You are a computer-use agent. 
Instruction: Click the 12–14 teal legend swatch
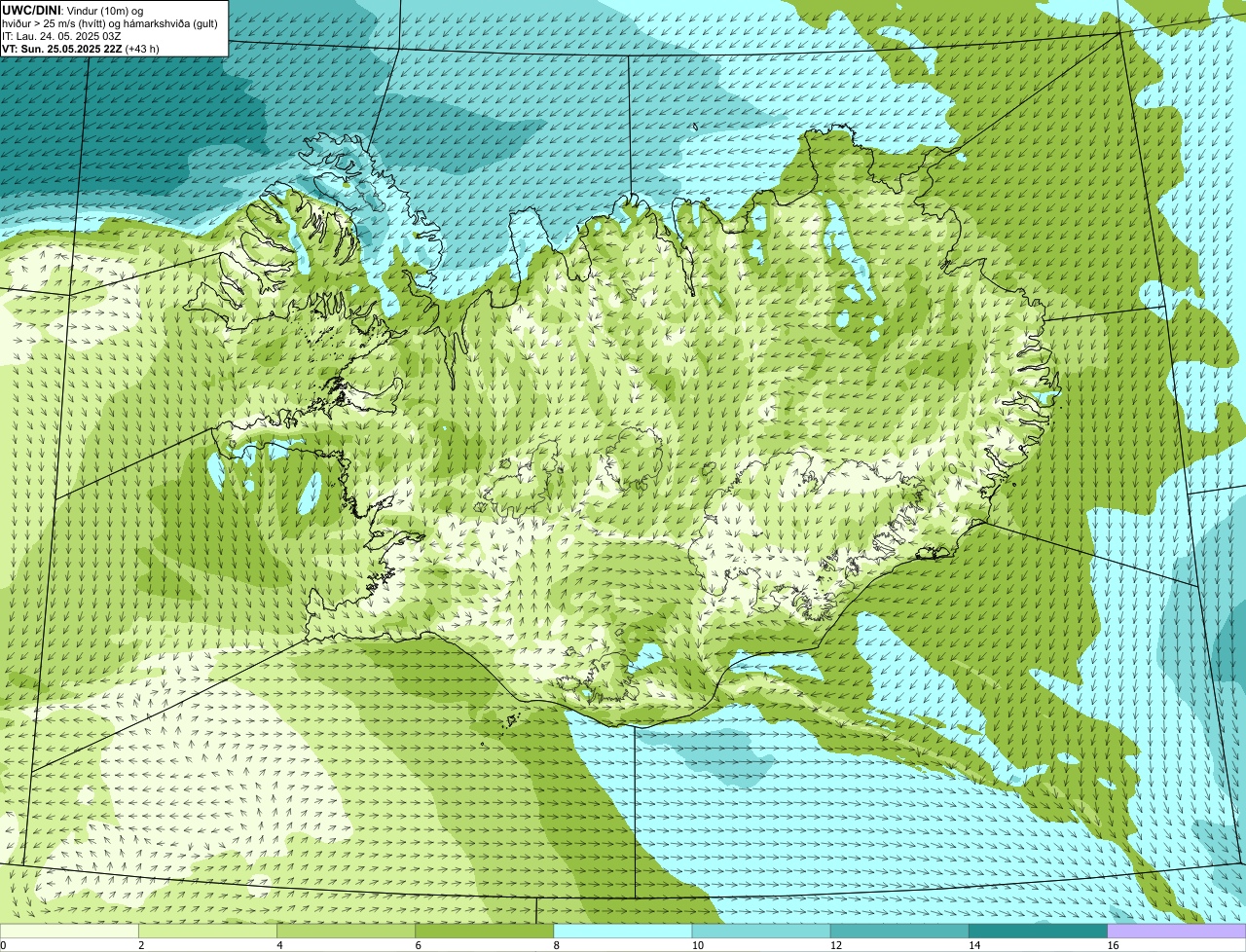point(899,931)
